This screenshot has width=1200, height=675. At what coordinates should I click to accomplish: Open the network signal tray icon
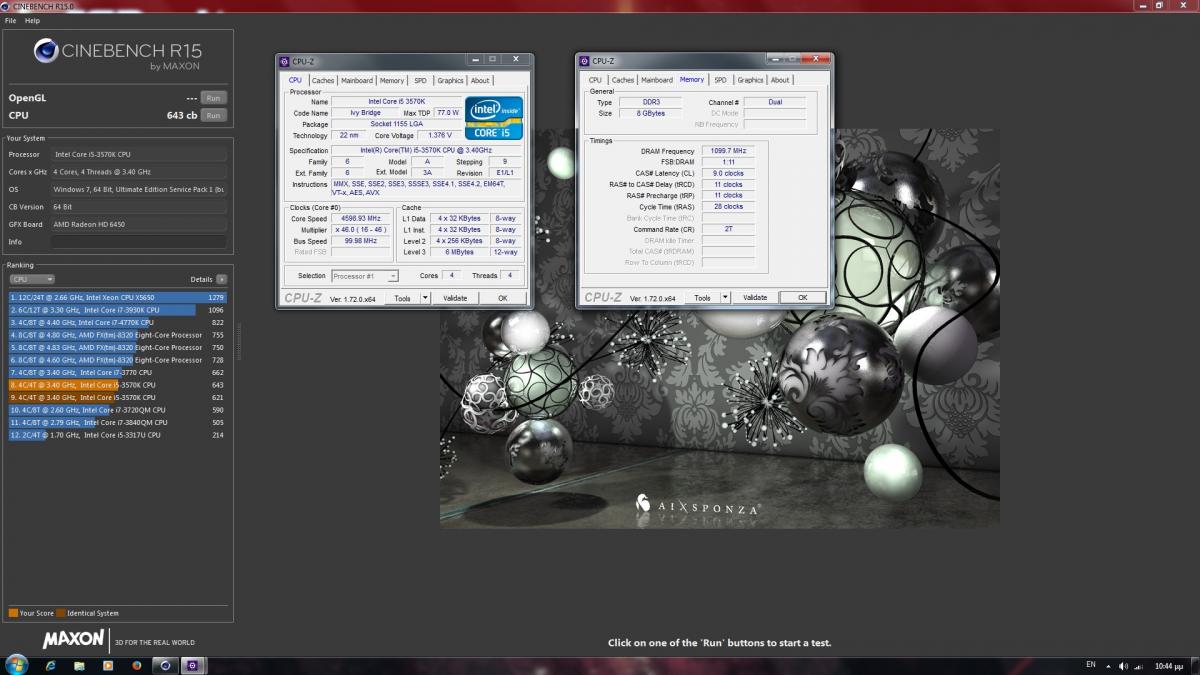pyautogui.click(x=1138, y=665)
